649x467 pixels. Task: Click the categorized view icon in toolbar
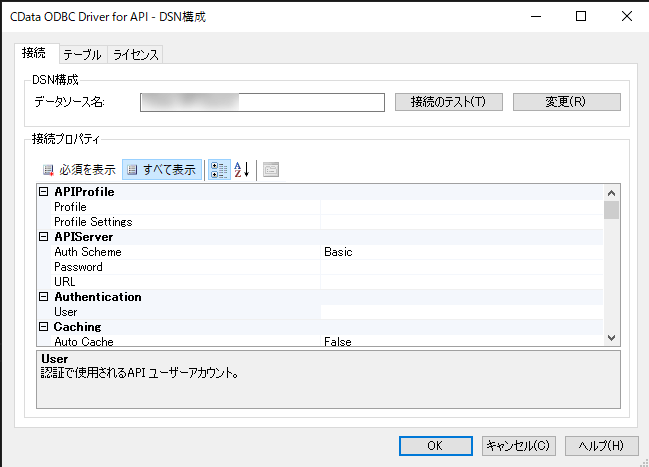(219, 170)
